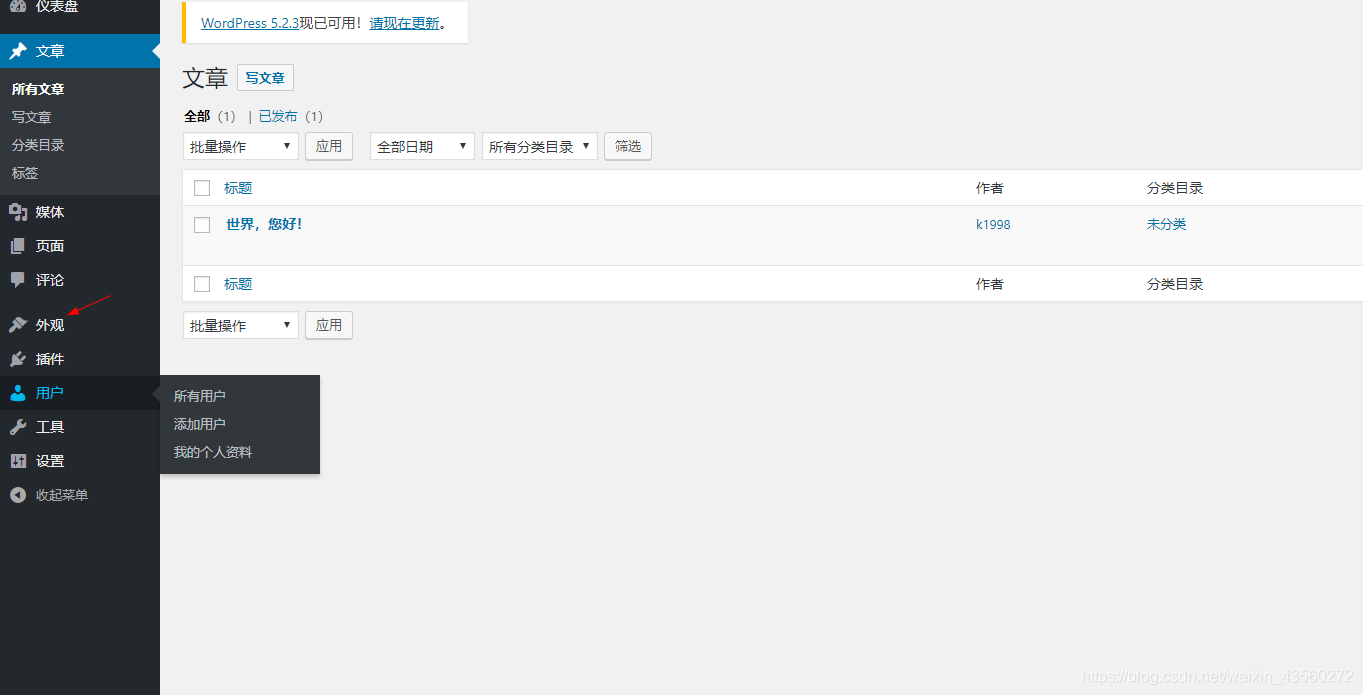Click the 请现在更新 update link
Screen dimensions: 1363x695
405,23
